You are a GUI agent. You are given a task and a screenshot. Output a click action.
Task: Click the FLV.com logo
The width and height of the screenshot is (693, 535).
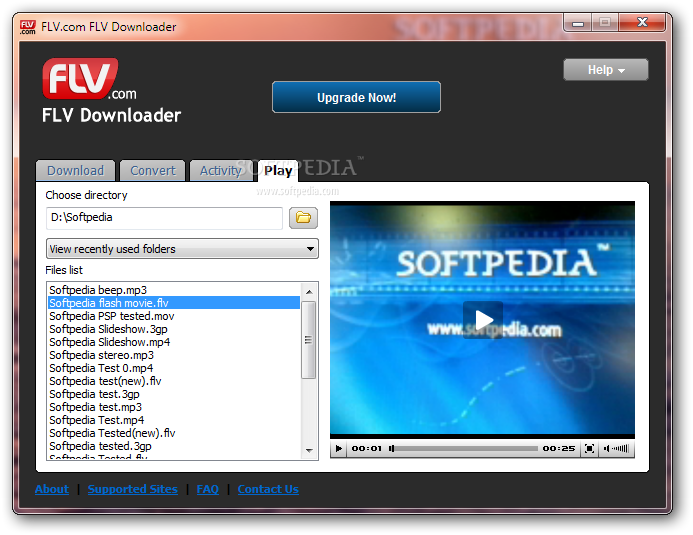pos(89,79)
